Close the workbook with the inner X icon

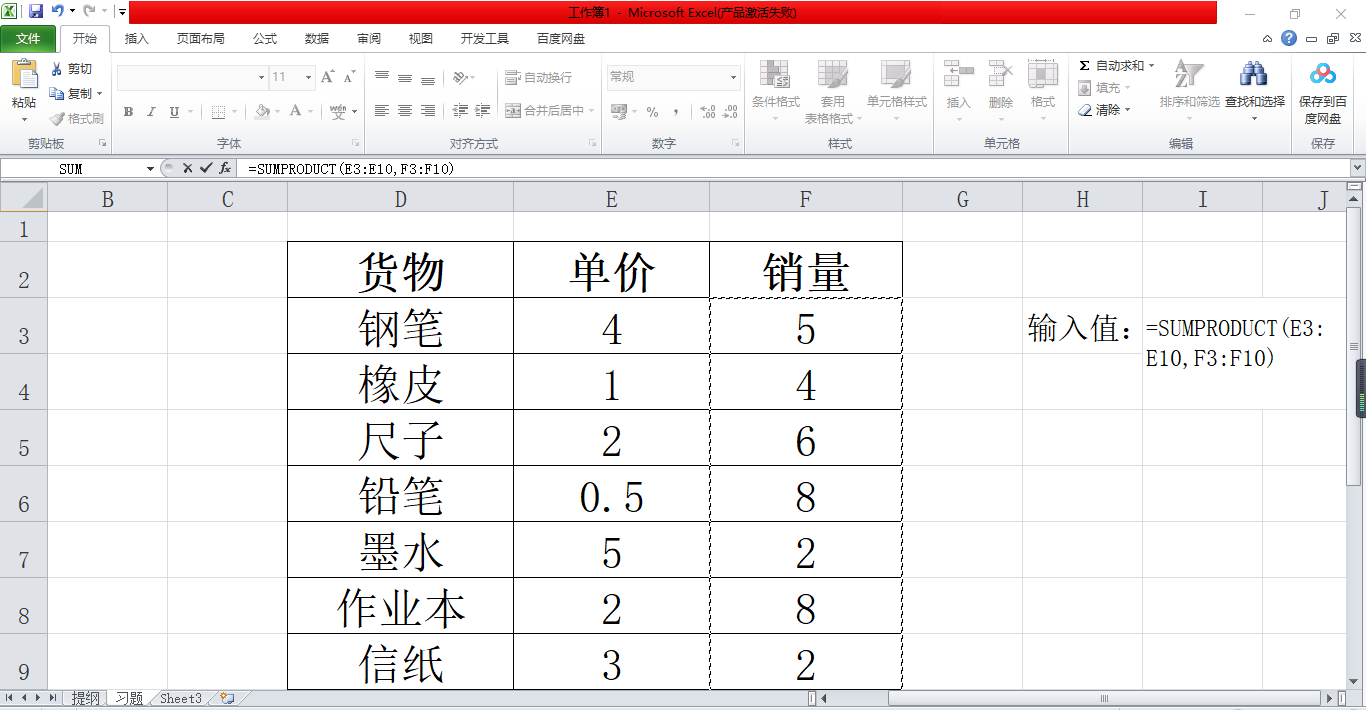1353,38
